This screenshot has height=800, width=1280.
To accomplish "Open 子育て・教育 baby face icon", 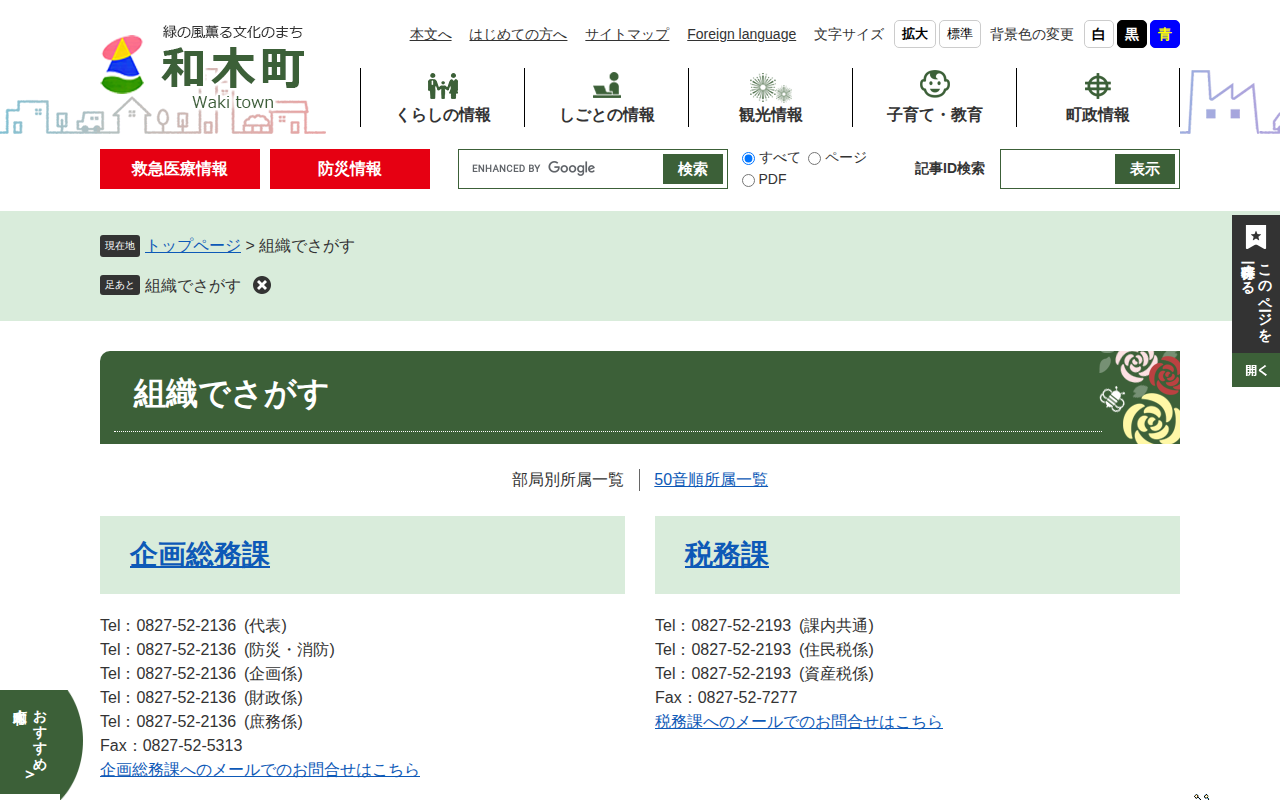I will tap(935, 84).
